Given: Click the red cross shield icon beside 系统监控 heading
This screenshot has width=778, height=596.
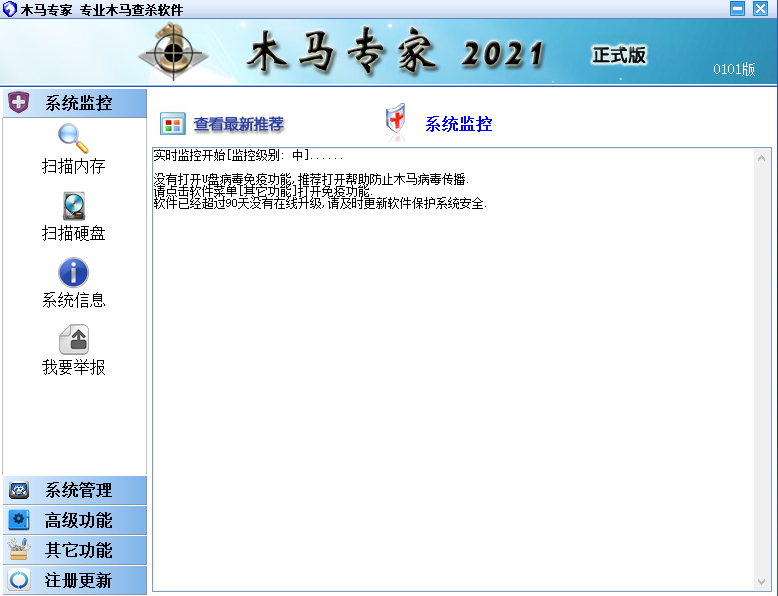Looking at the screenshot, I should (x=396, y=121).
